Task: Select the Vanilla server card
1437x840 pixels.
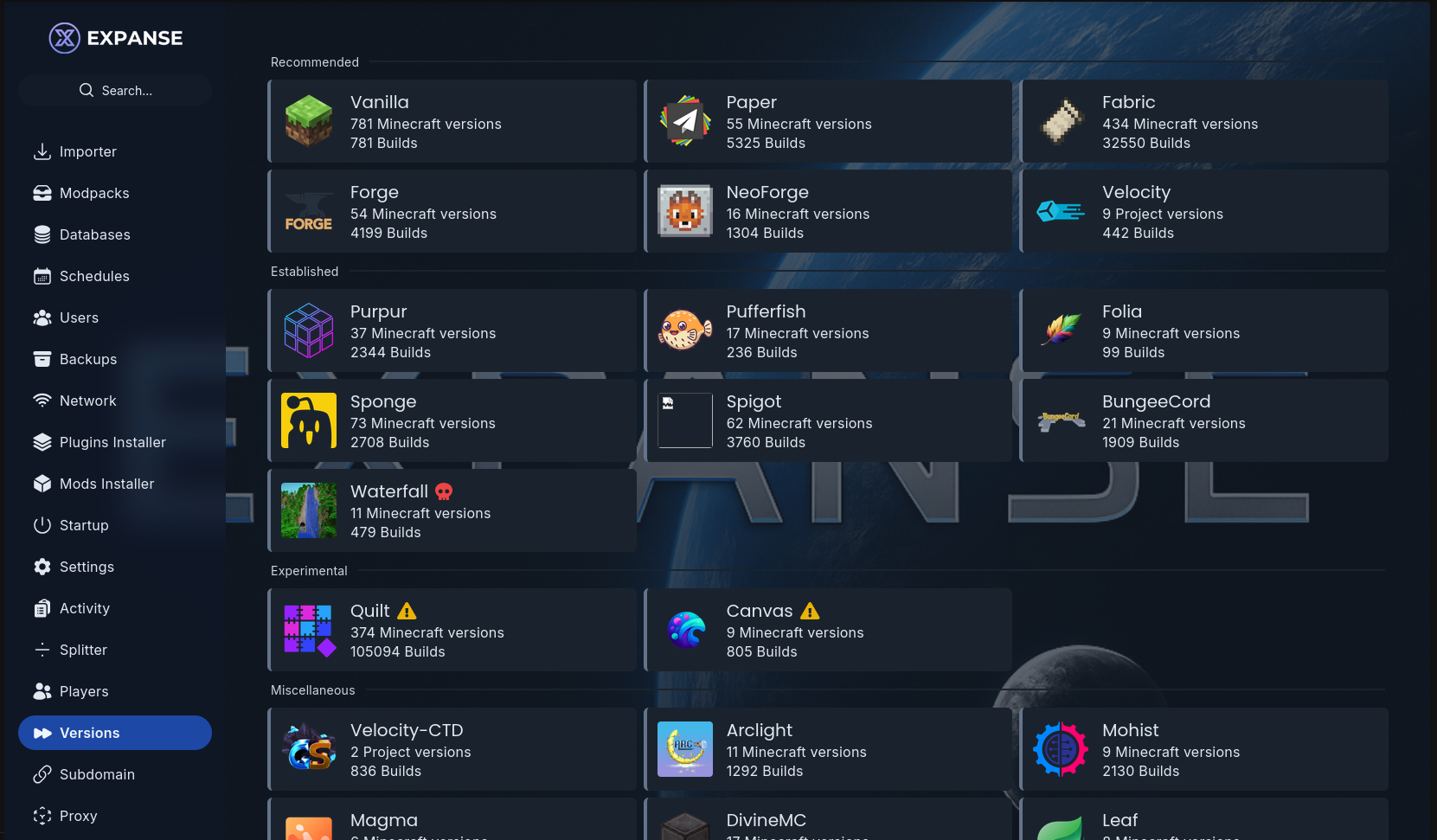Action: point(452,121)
